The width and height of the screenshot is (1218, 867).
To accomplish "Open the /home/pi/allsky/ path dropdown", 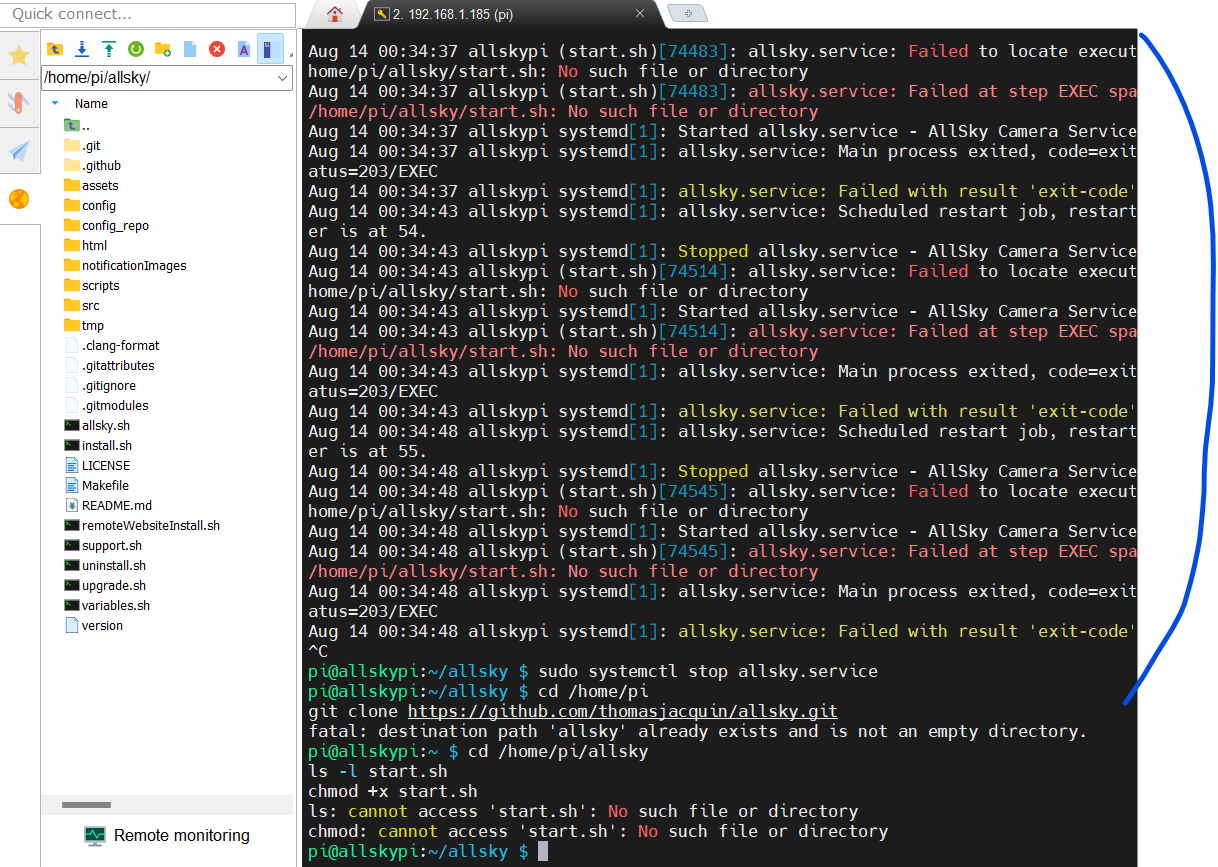I will (x=282, y=78).
